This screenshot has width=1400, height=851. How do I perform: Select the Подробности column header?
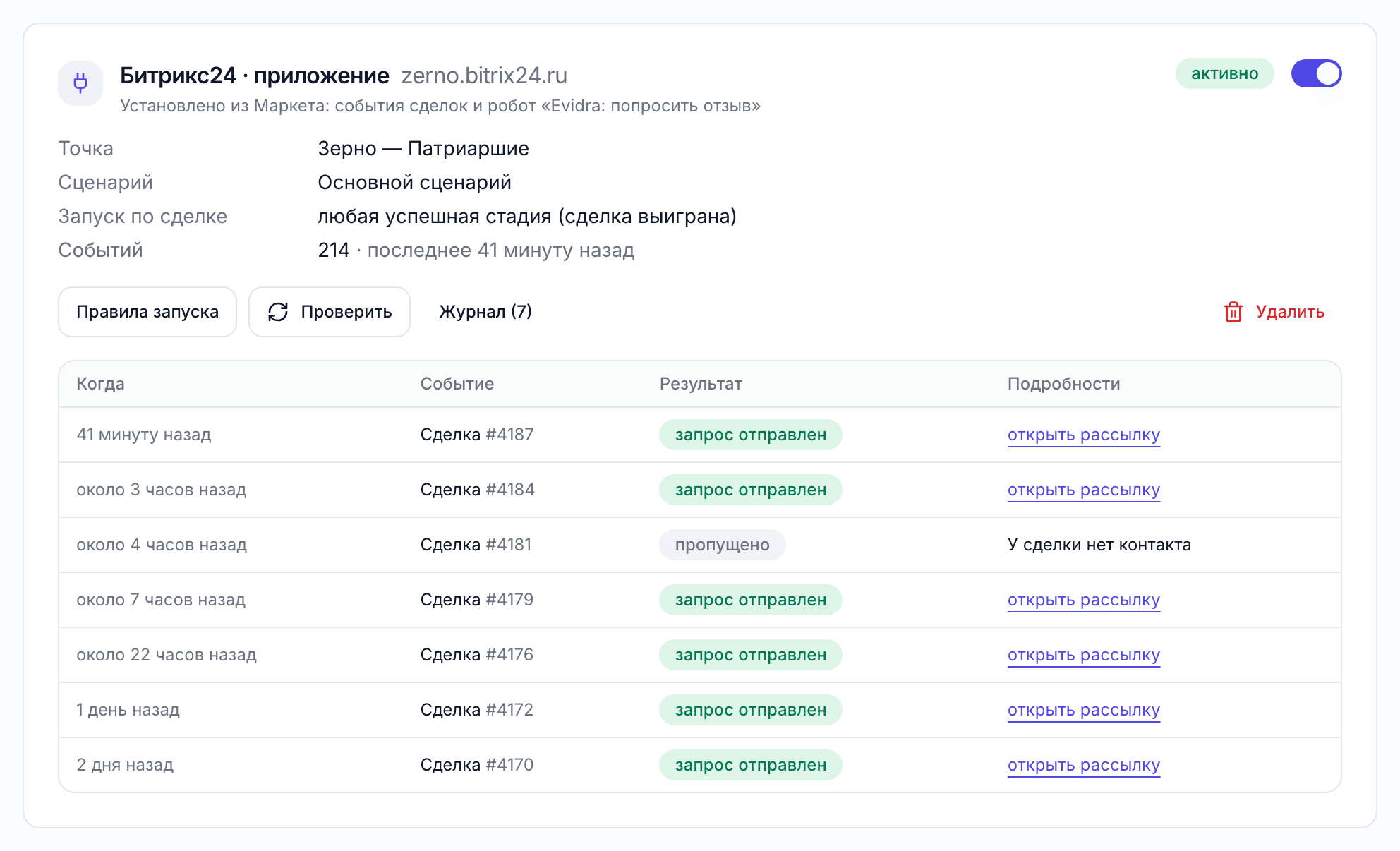1063,384
